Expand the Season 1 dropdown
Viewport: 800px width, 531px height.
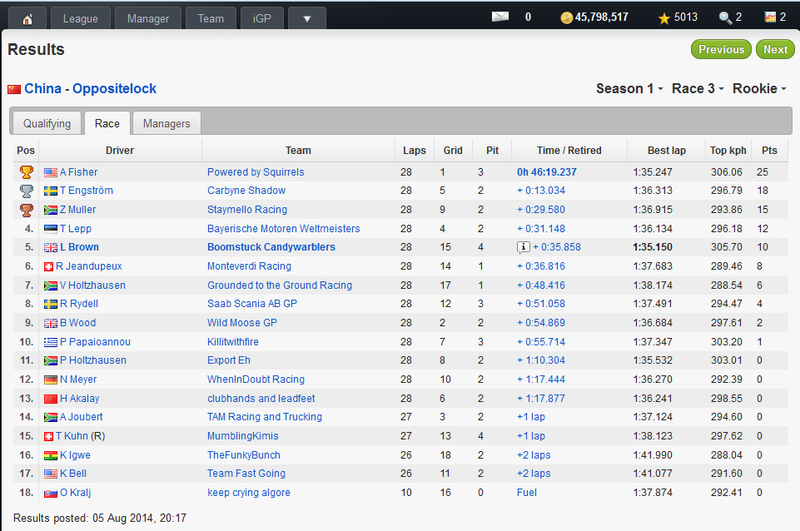click(x=629, y=89)
